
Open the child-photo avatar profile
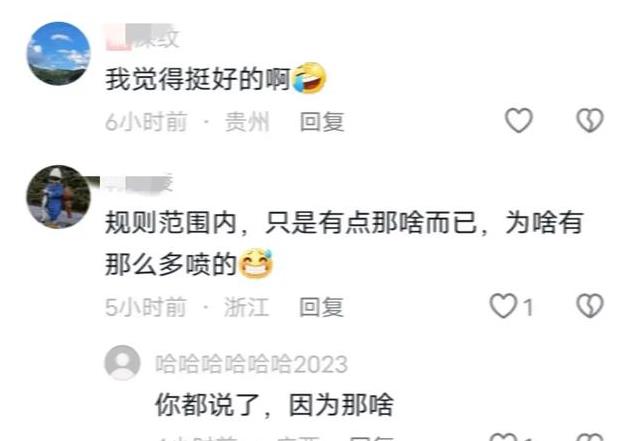coord(58,197)
